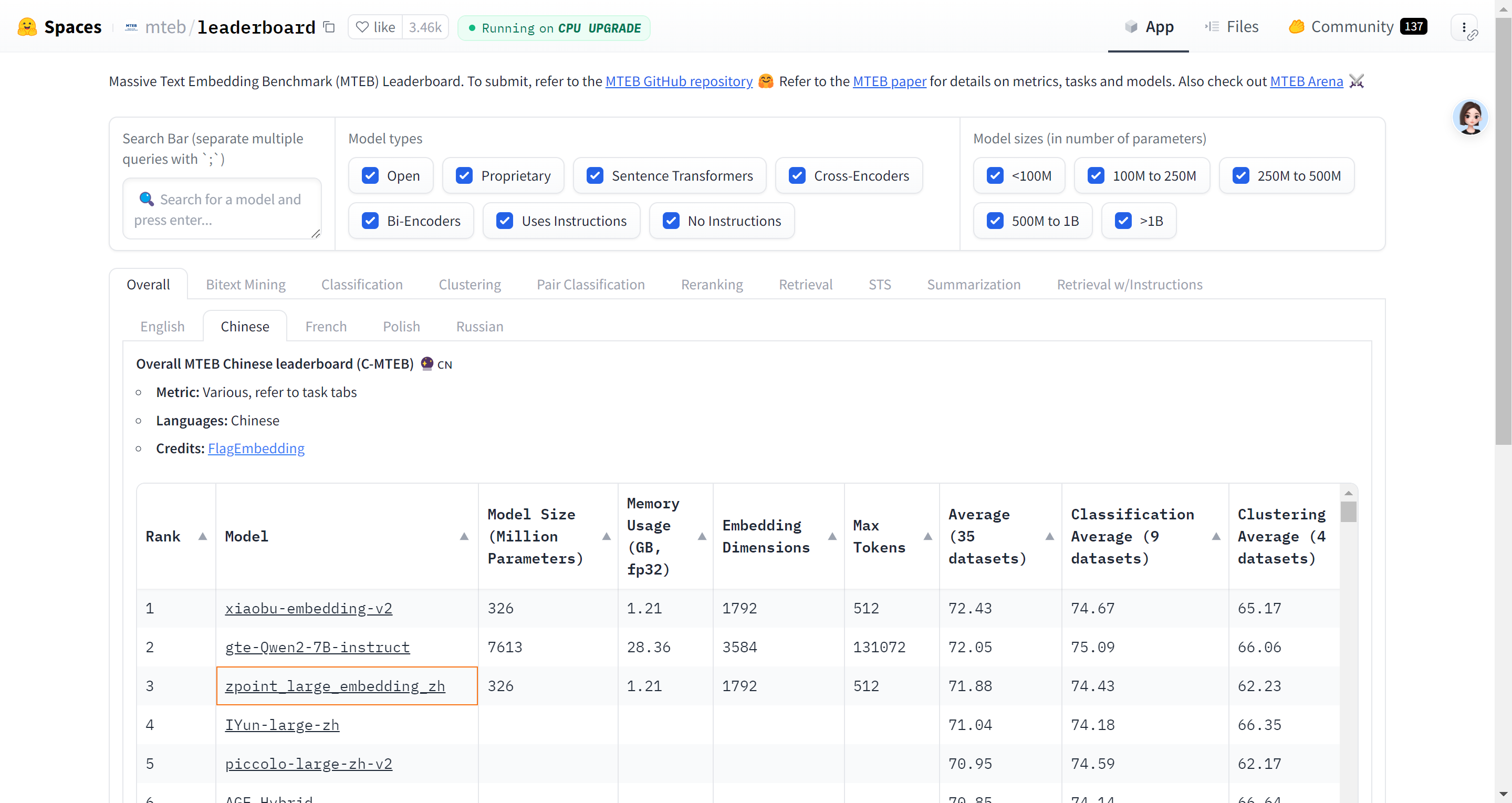Sort by Embedding Dimensions column arrow
Screen dimensions: 1512x803
pos(832,537)
